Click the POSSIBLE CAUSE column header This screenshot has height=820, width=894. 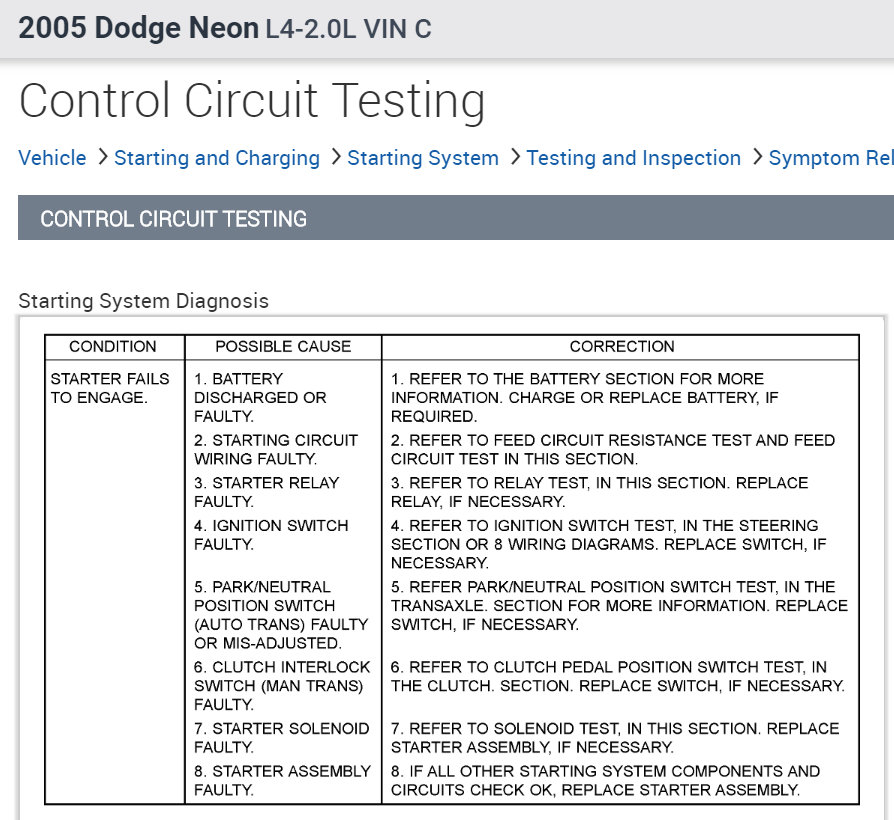point(283,347)
